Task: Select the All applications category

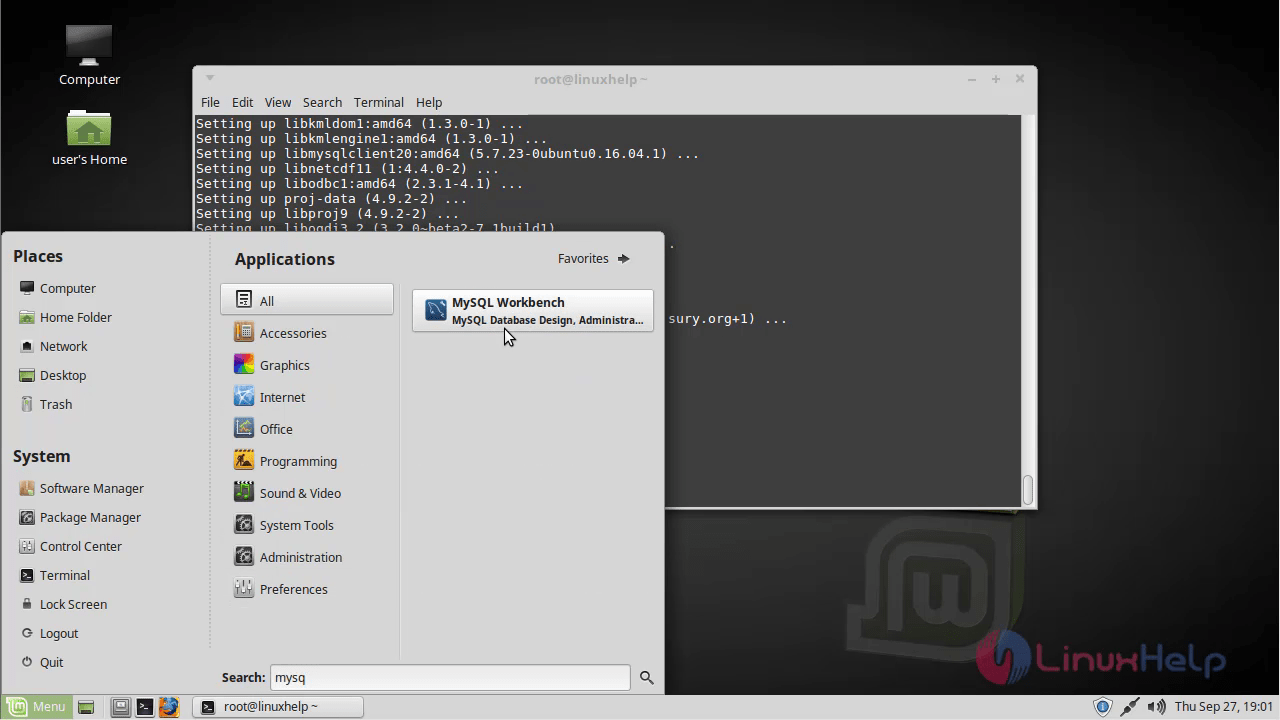Action: click(x=307, y=300)
